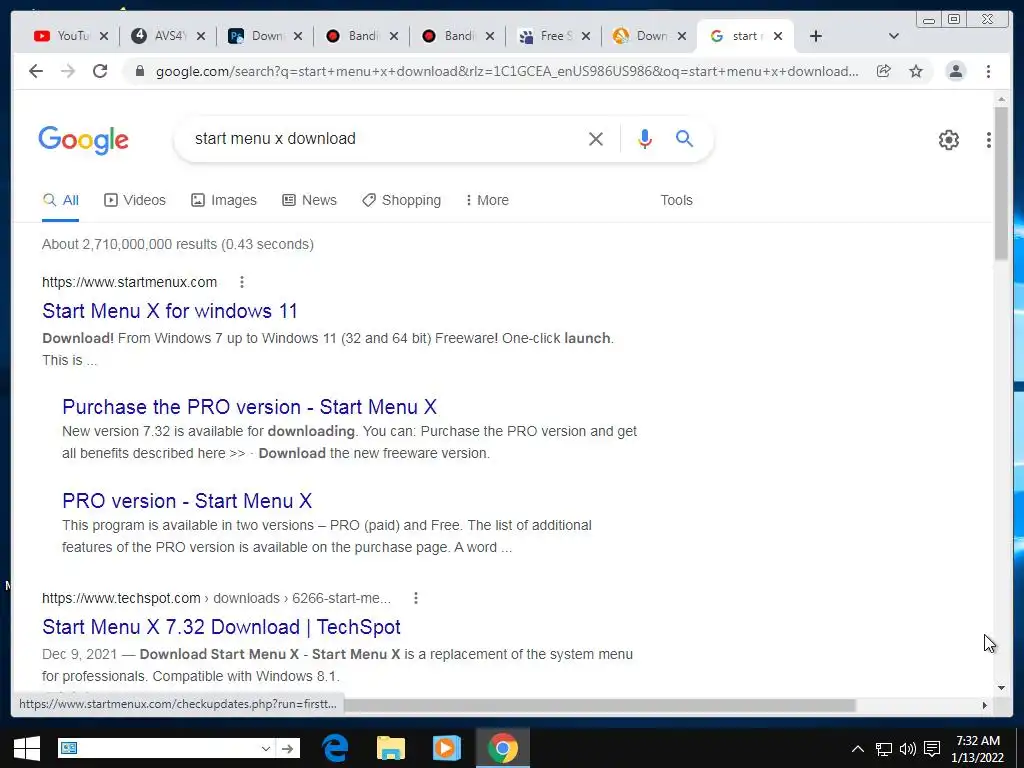Submit search with magnifier icon
Image resolution: width=1024 pixels, height=768 pixels.
coord(684,138)
